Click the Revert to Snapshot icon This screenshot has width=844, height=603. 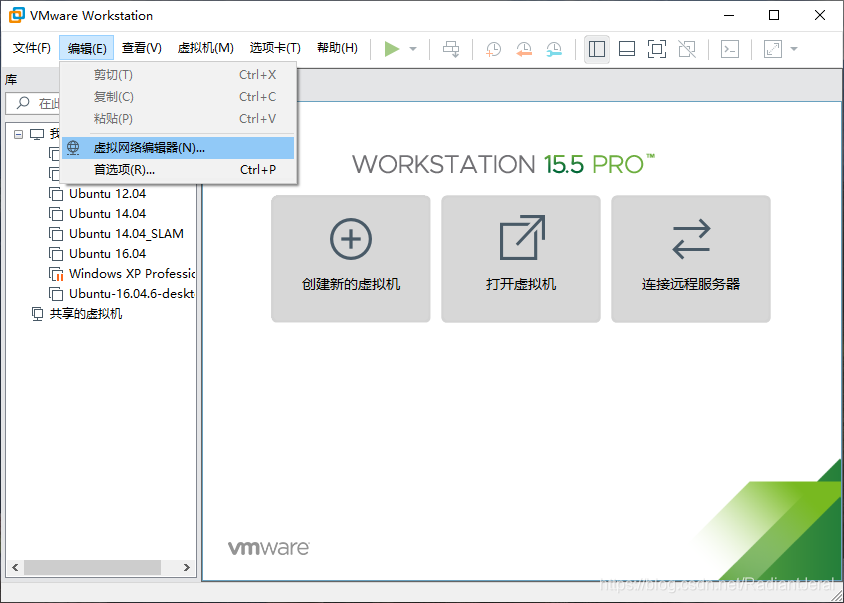tap(524, 49)
